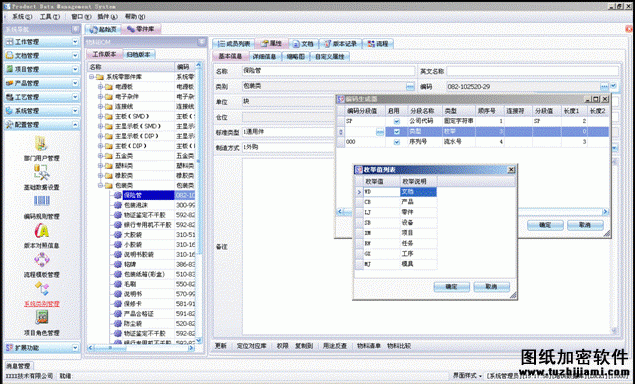Open 流程模板管理 icon in sidebar
Viewport: 635px width, 384px height.
pyautogui.click(x=41, y=260)
